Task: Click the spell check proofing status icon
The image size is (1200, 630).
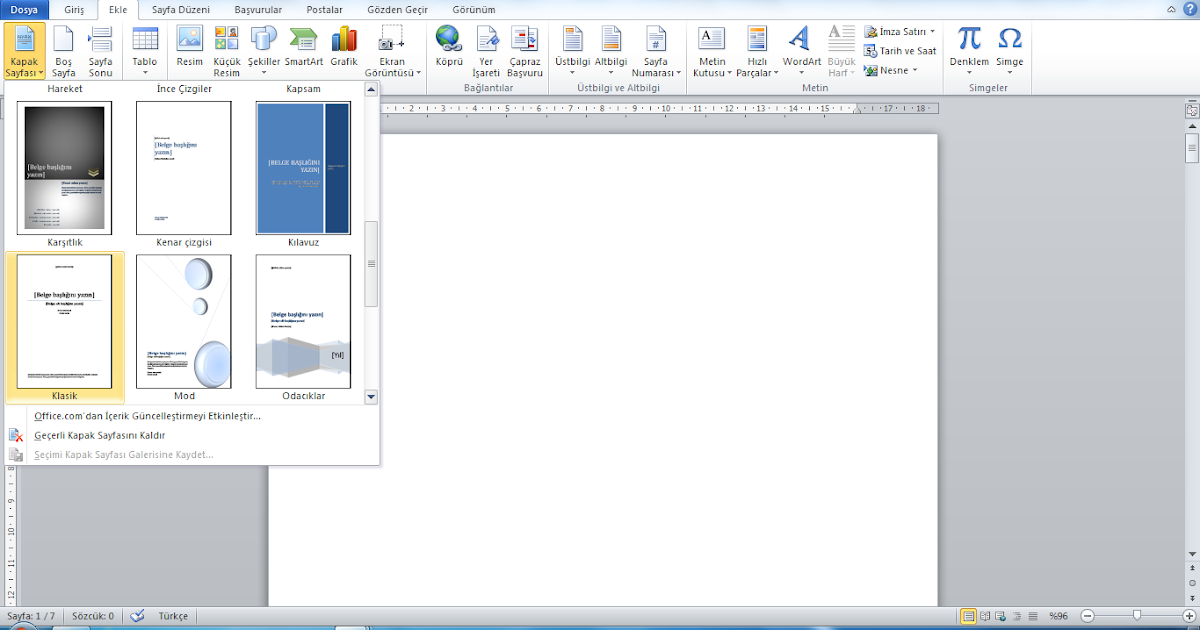Action: coord(138,616)
